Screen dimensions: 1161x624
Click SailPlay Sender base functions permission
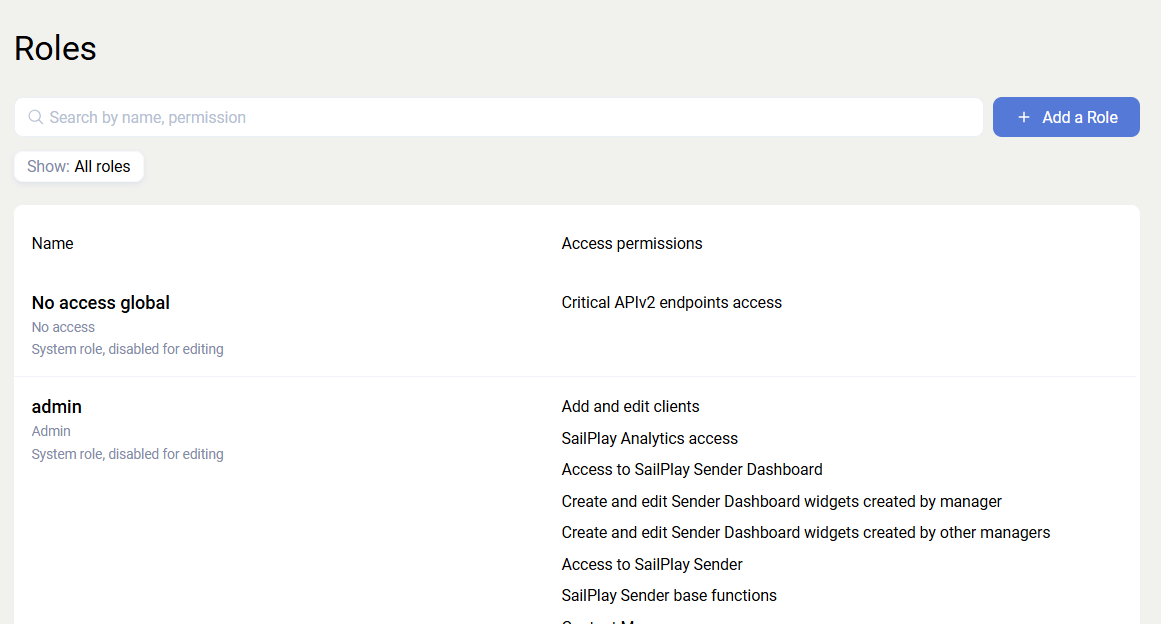[669, 596]
